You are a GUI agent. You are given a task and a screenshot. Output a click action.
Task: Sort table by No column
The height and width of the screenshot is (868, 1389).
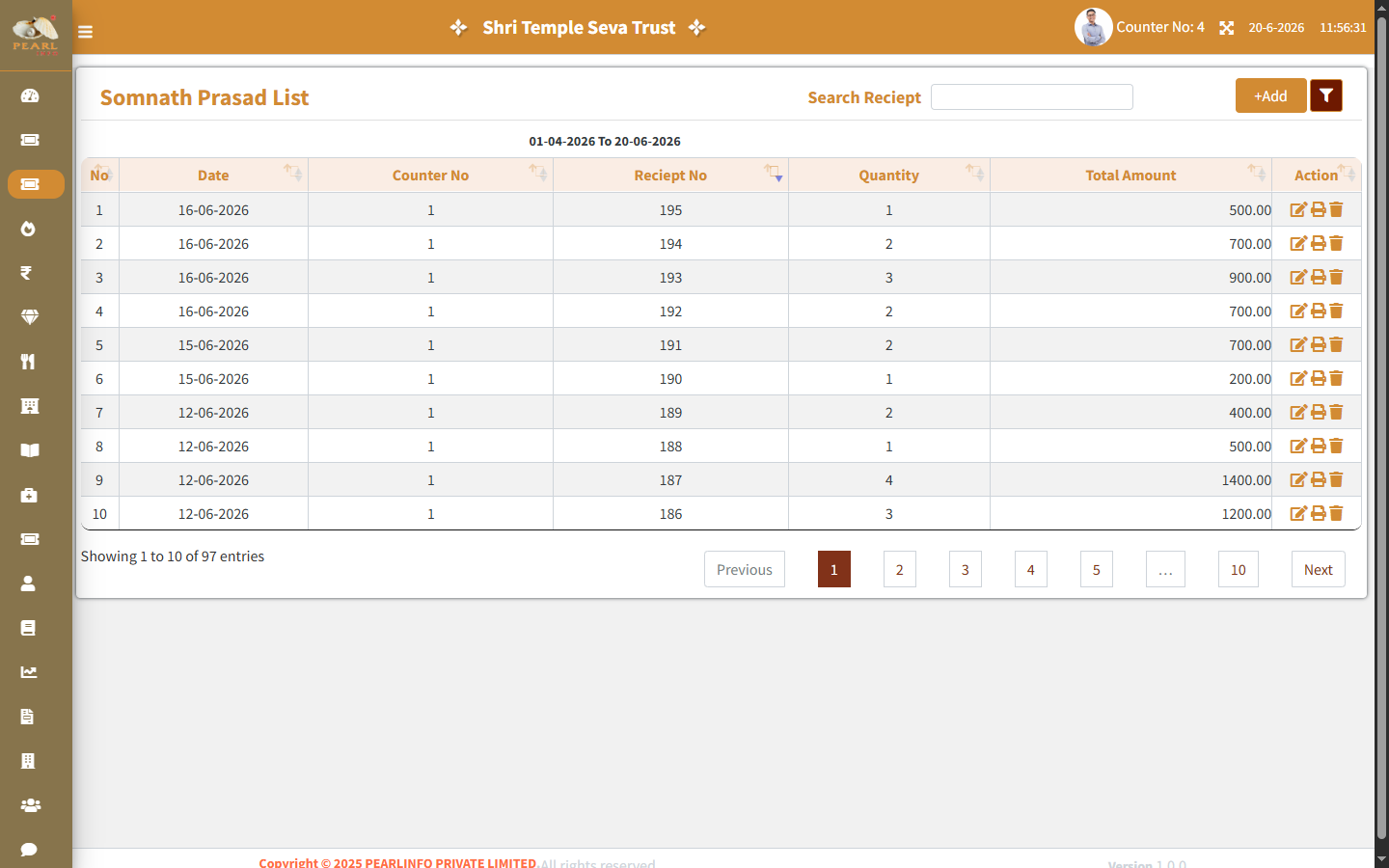click(x=99, y=175)
